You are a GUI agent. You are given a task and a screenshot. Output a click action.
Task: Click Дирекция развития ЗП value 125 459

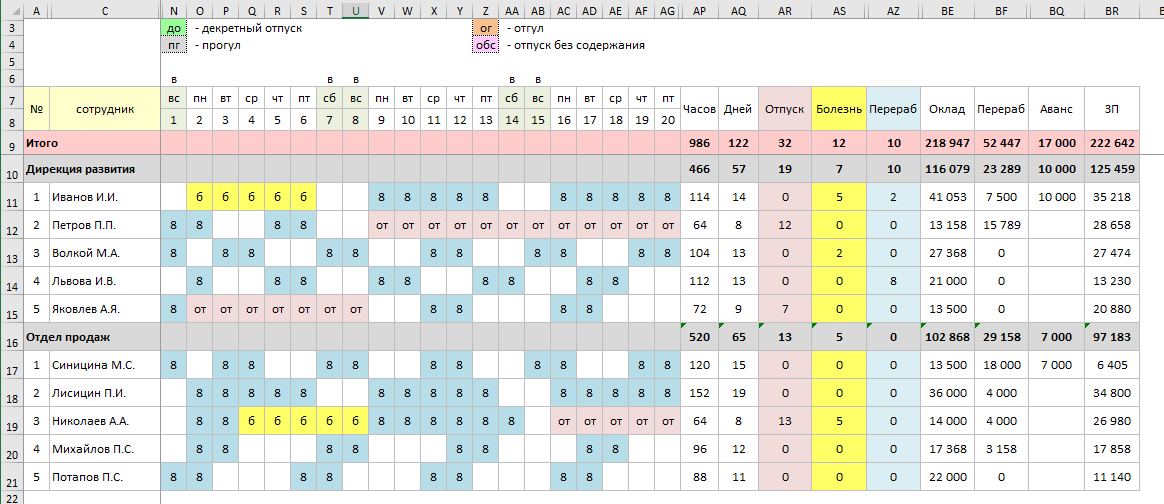(x=1111, y=170)
